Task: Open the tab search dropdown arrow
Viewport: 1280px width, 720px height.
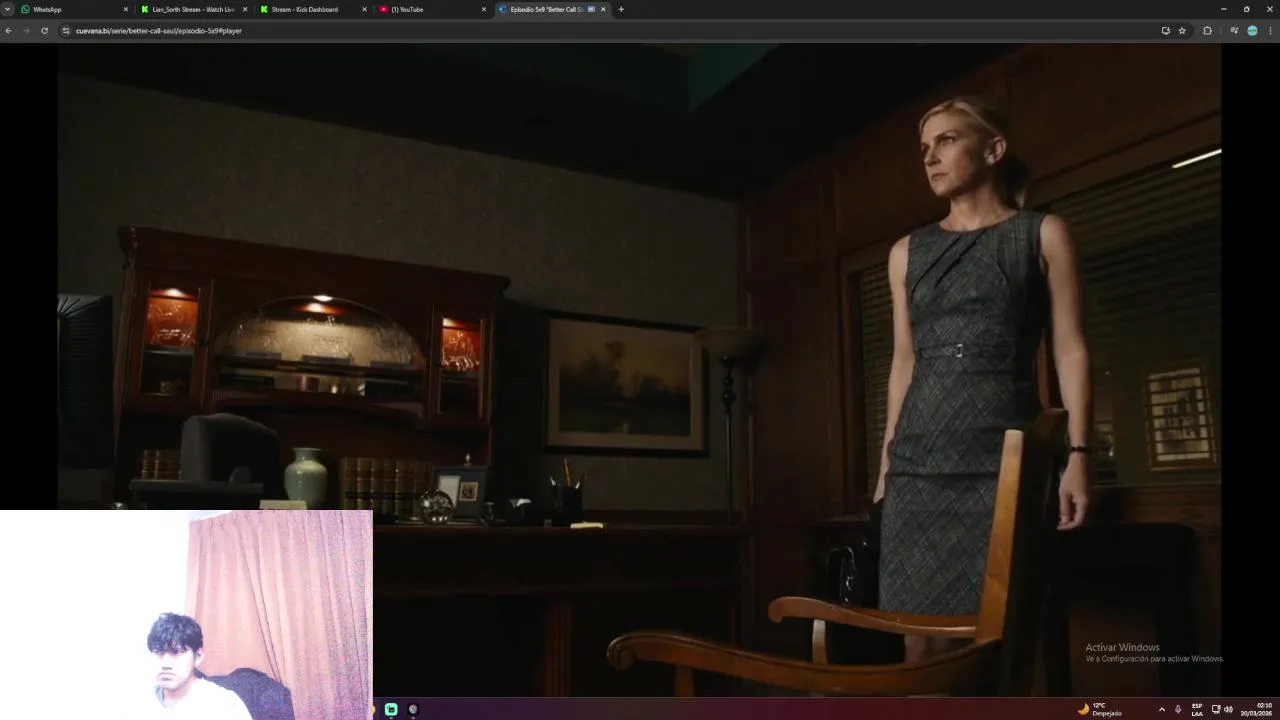Action: (x=7, y=9)
